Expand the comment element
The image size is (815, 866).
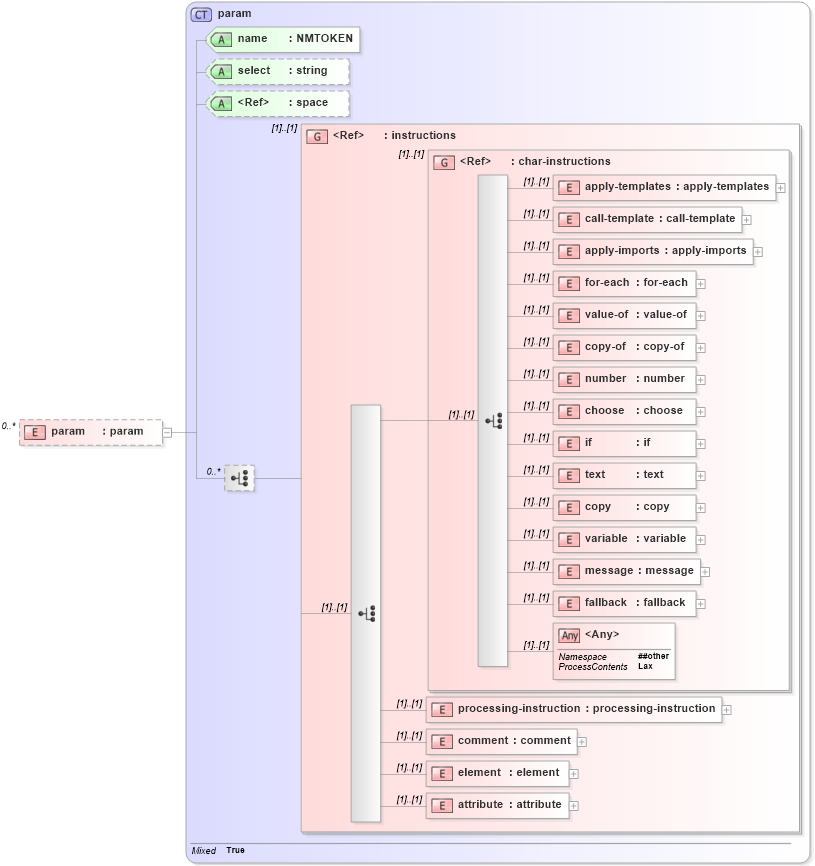581,741
